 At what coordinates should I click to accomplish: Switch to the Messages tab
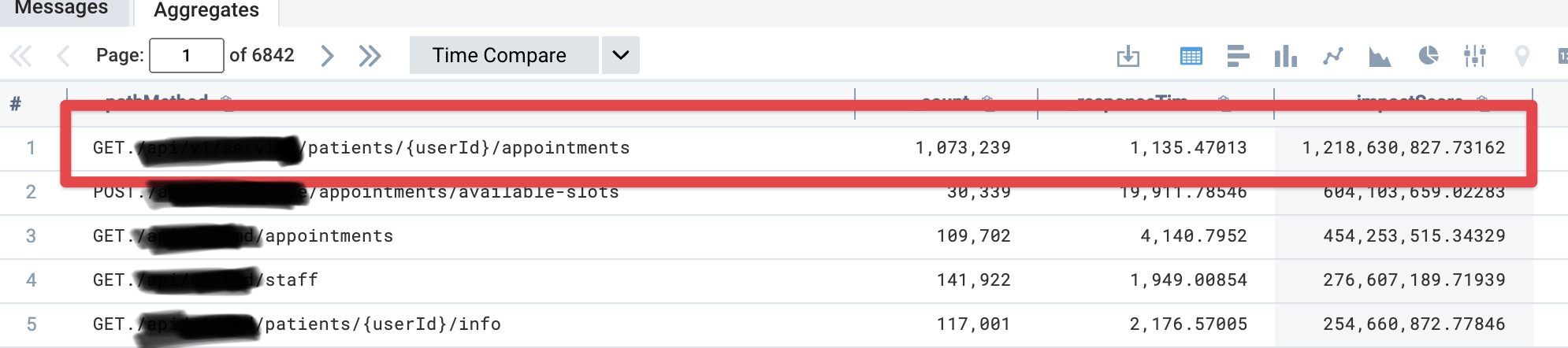[x=61, y=9]
